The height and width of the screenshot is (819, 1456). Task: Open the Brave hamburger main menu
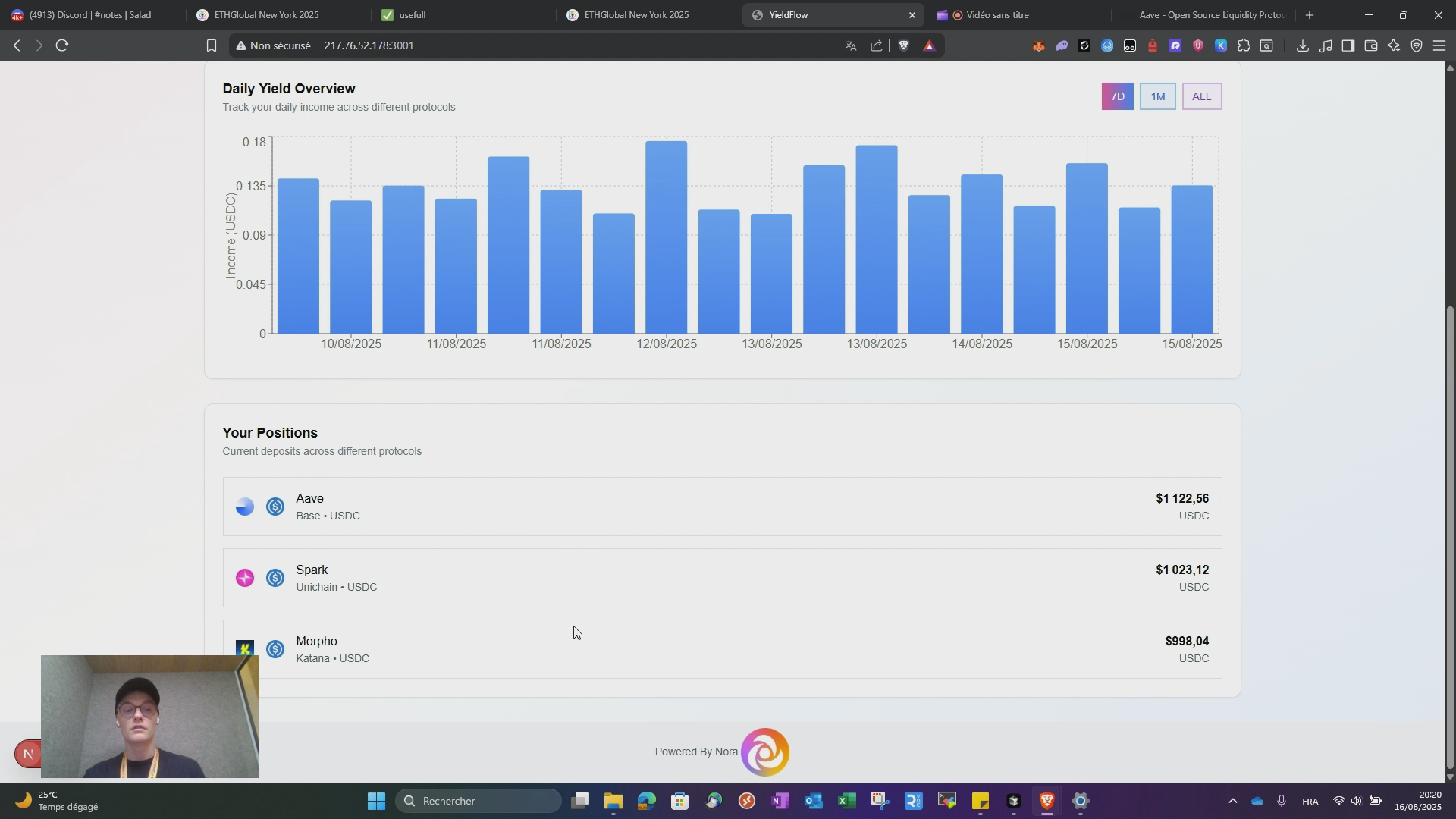tap(1439, 45)
